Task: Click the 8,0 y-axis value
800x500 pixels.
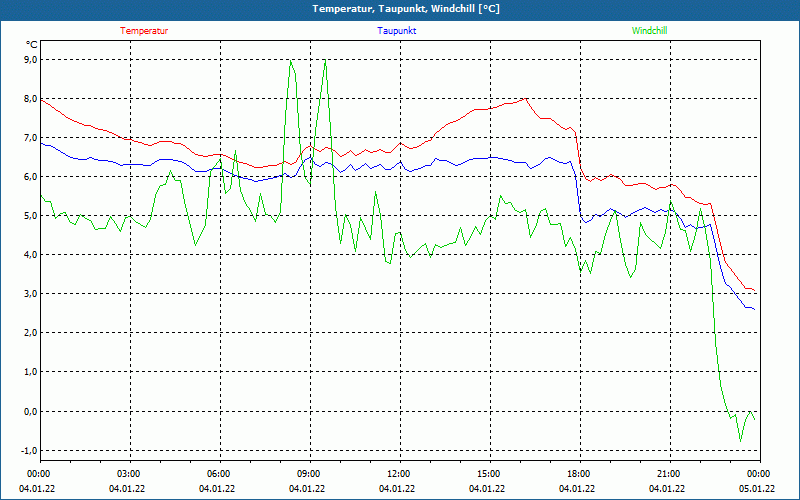Action: click(31, 98)
